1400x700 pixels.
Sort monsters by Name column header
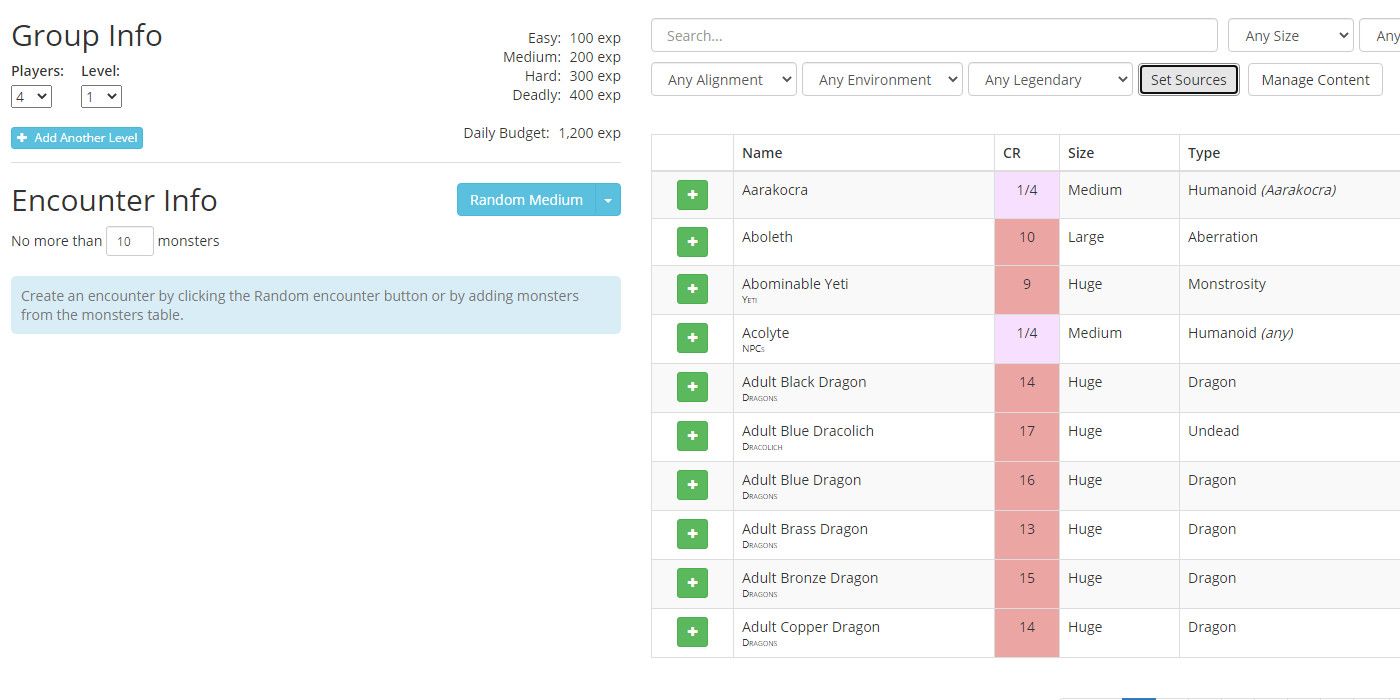tap(762, 153)
